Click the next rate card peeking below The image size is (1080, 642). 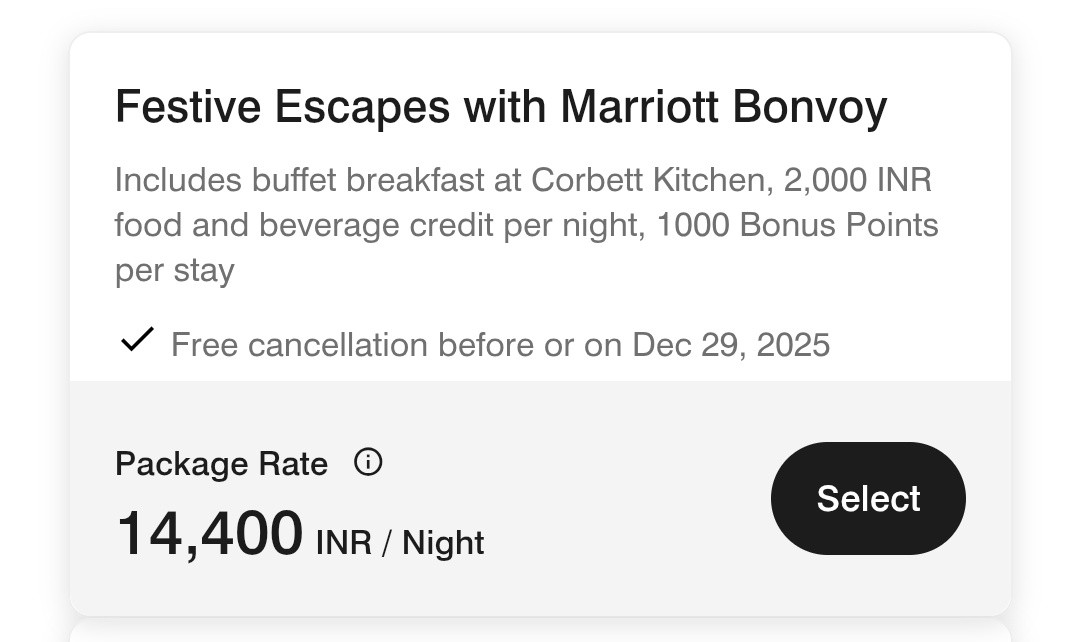(540, 634)
